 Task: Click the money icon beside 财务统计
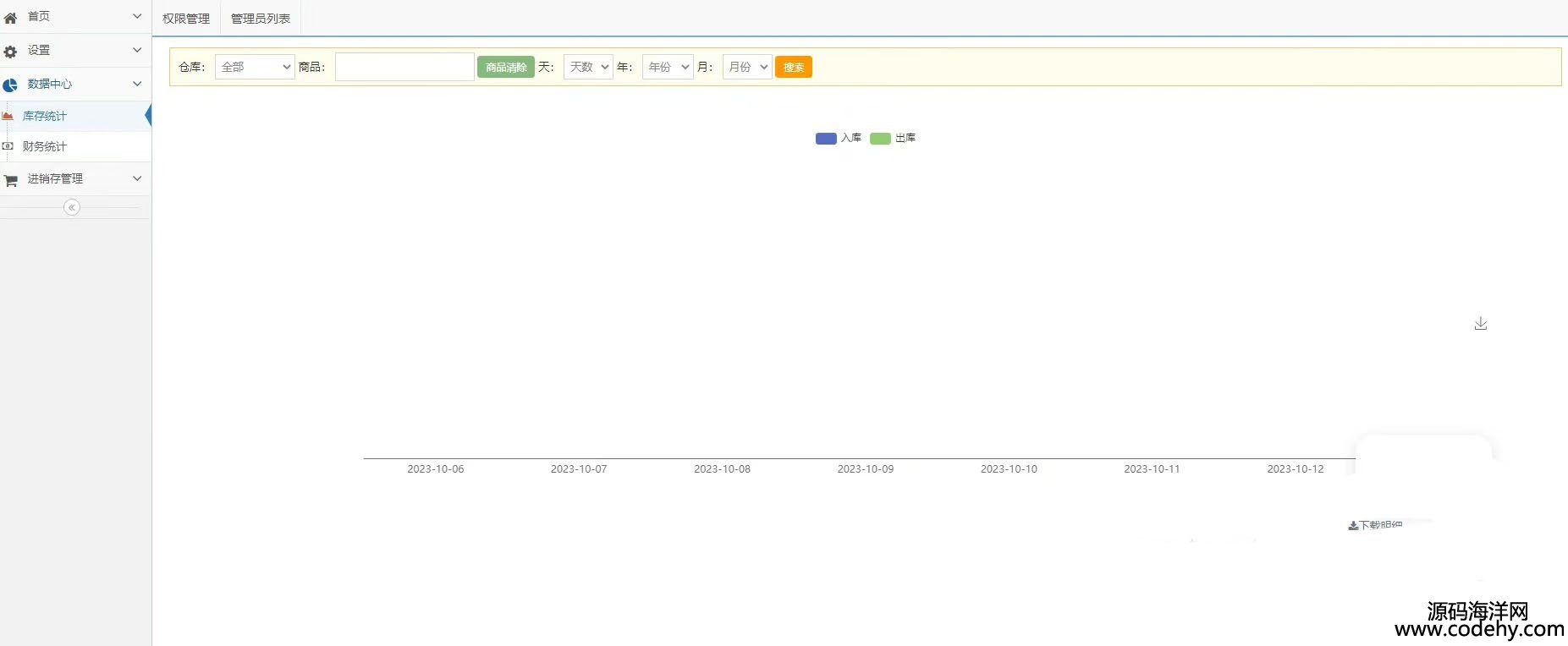tap(8, 146)
